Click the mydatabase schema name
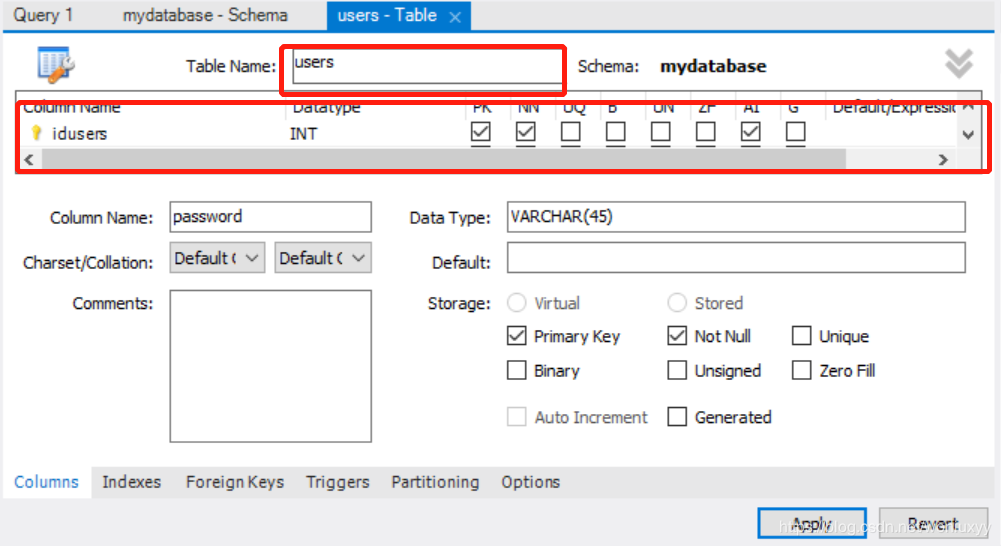This screenshot has width=1001, height=546. point(713,66)
